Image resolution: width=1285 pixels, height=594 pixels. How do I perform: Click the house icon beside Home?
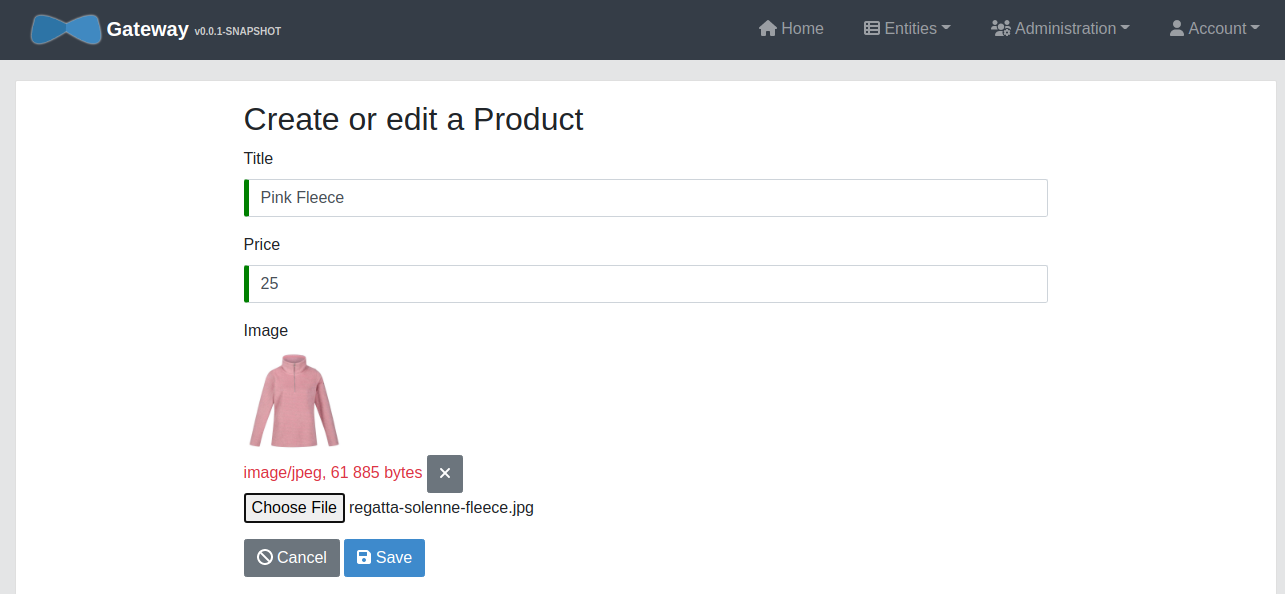pyautogui.click(x=767, y=29)
